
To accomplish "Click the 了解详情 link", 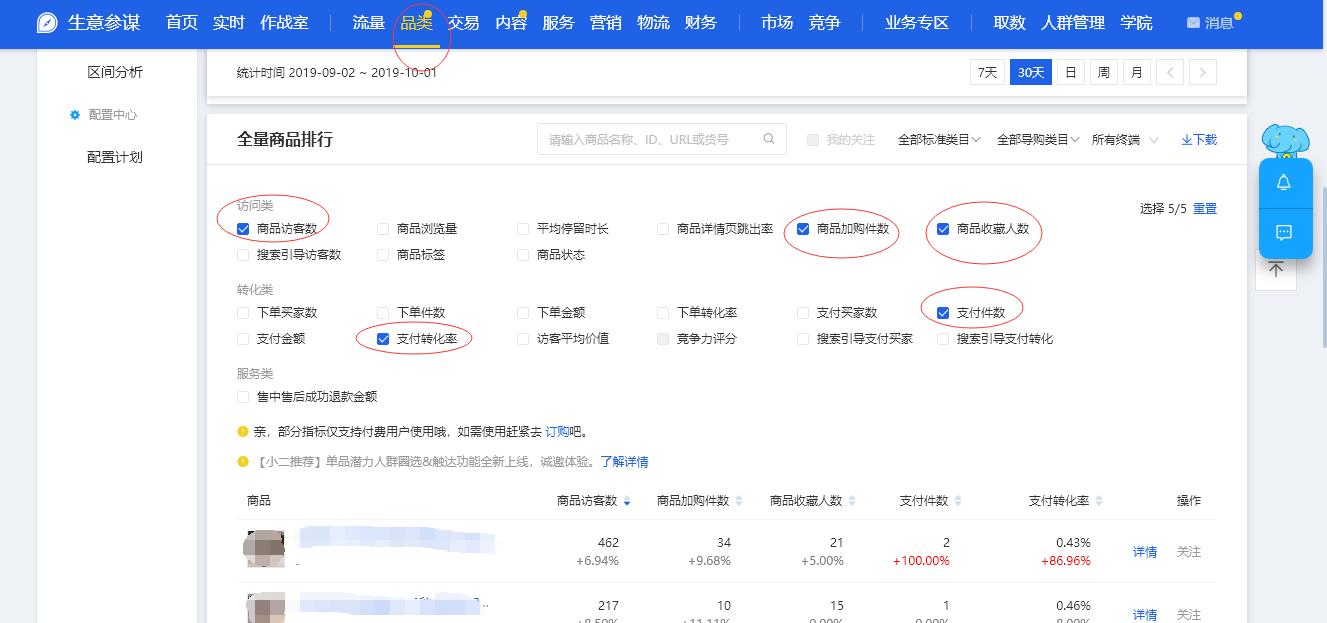I will [x=624, y=462].
